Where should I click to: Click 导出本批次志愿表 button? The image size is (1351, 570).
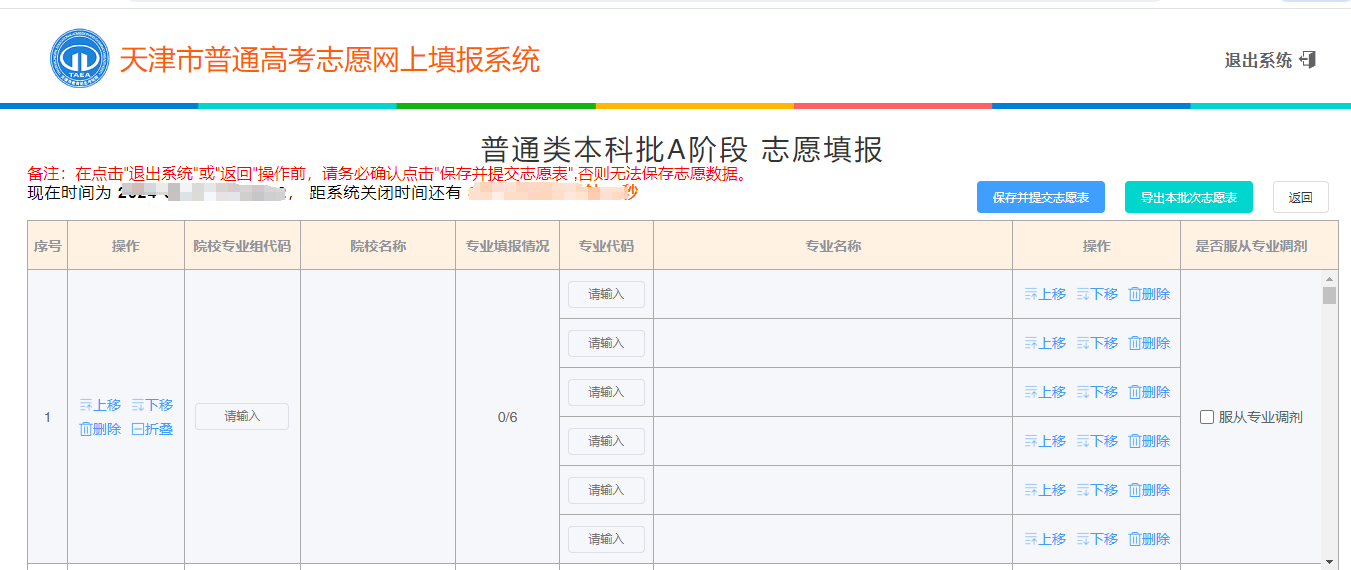(1189, 198)
